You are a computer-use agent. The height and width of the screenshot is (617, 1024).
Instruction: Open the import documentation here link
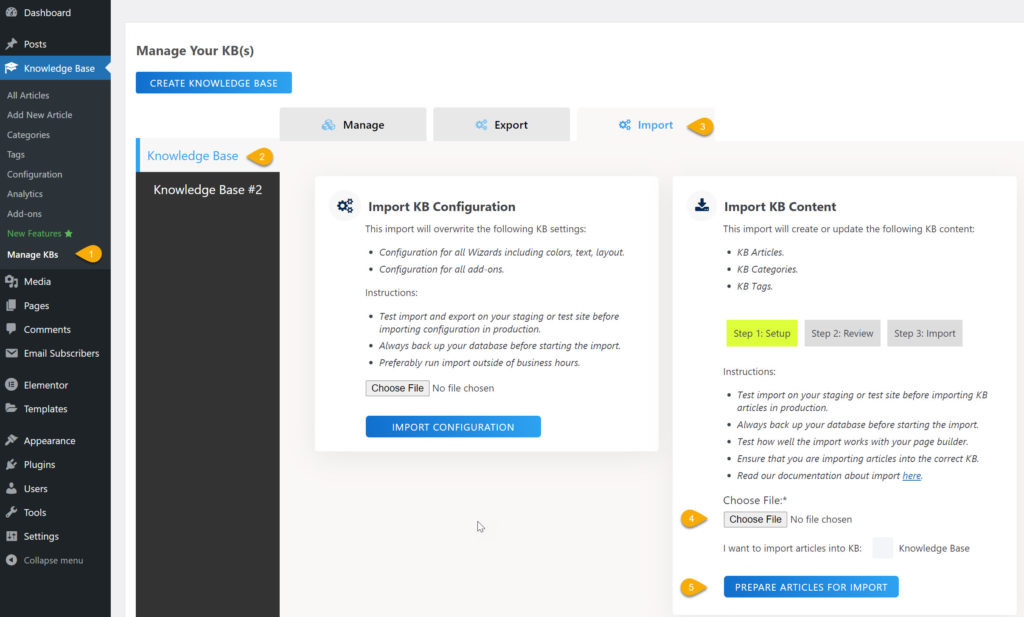coord(910,475)
